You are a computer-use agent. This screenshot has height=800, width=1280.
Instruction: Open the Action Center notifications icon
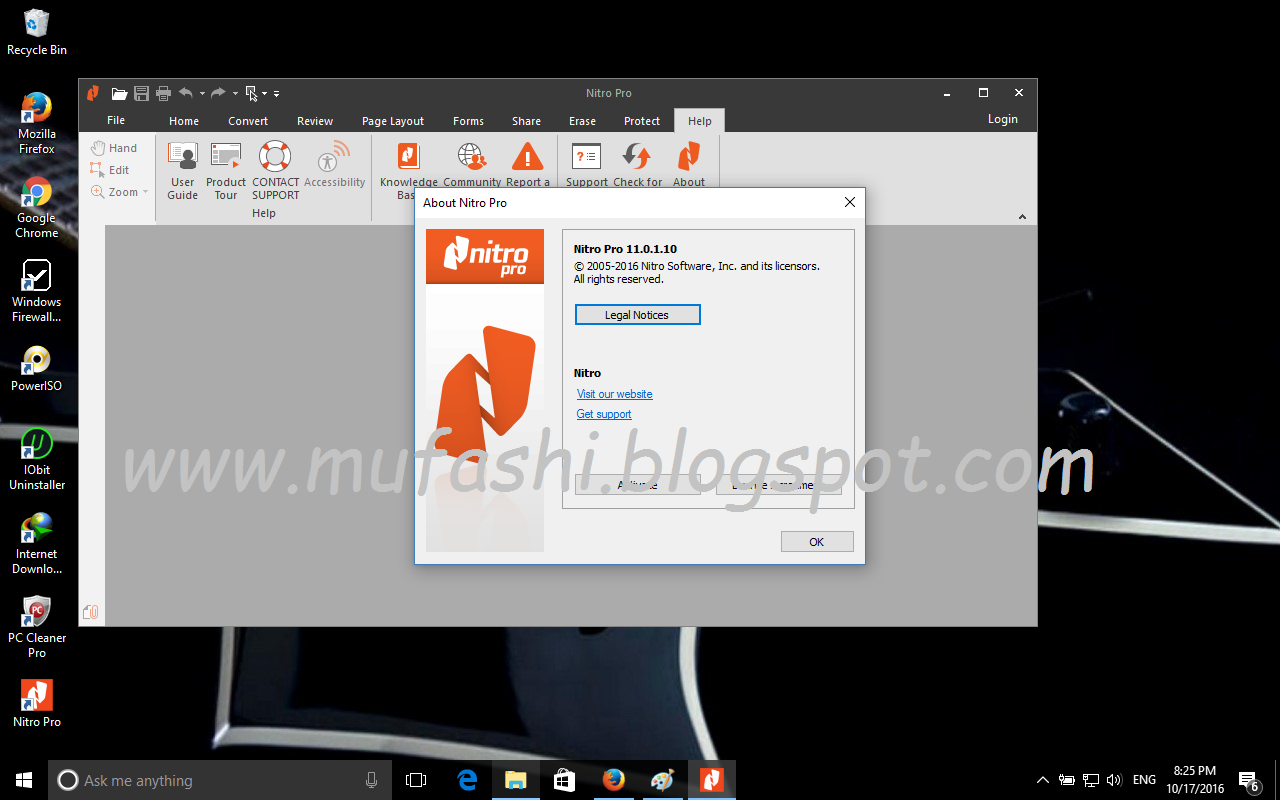click(x=1248, y=781)
